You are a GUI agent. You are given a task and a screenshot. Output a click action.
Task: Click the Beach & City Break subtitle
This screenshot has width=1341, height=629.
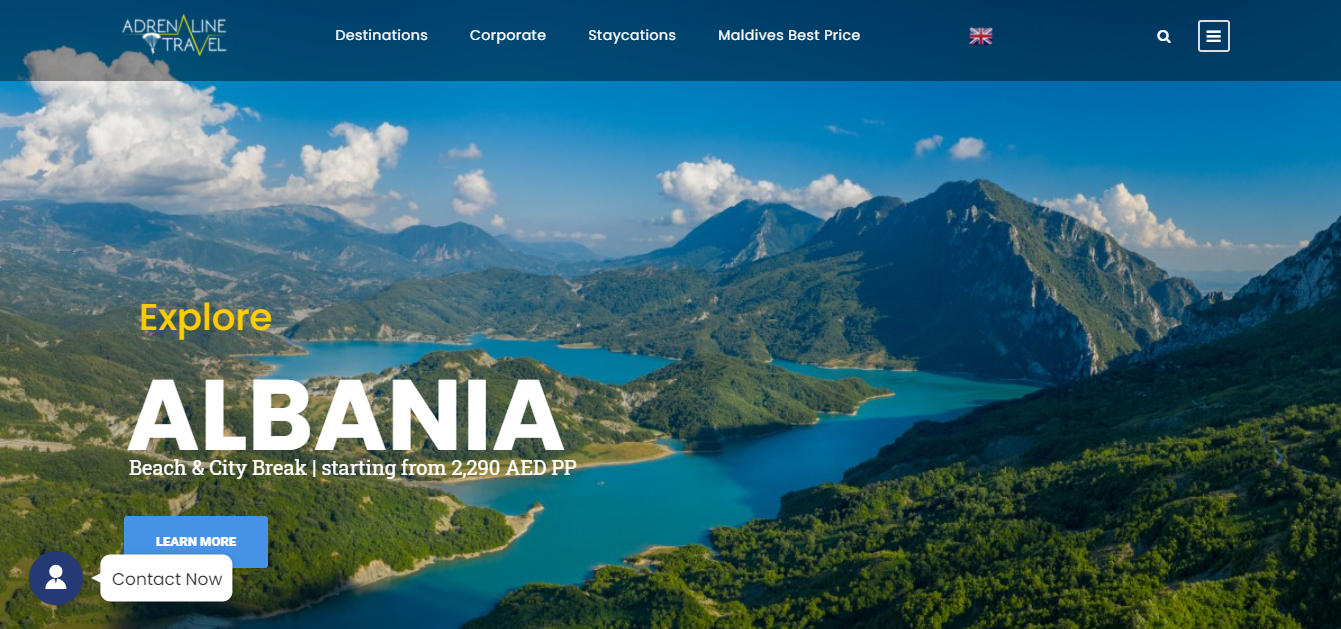(x=218, y=468)
